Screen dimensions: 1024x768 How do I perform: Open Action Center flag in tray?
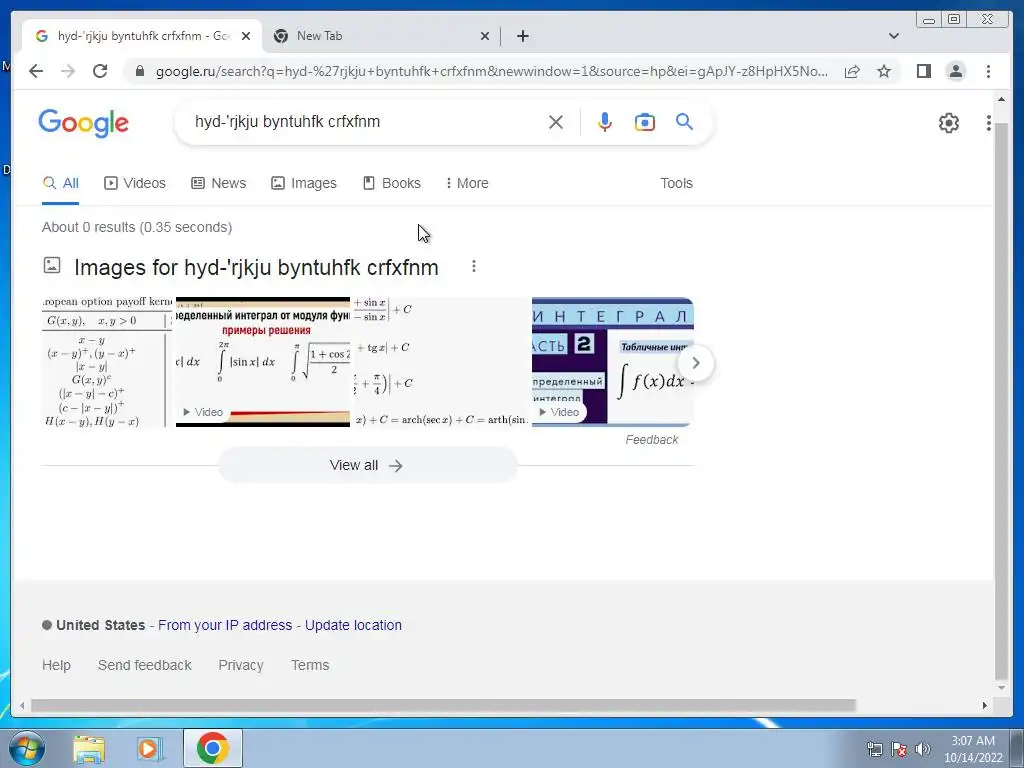pos(899,748)
